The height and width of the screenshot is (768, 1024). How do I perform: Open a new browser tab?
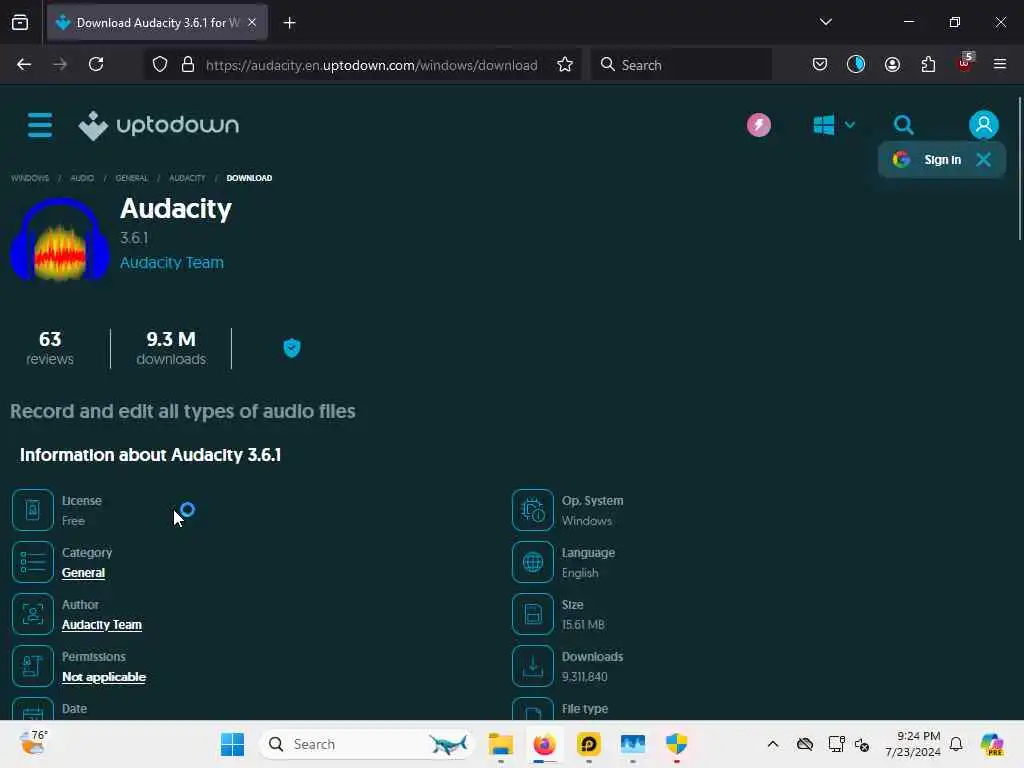click(x=289, y=23)
